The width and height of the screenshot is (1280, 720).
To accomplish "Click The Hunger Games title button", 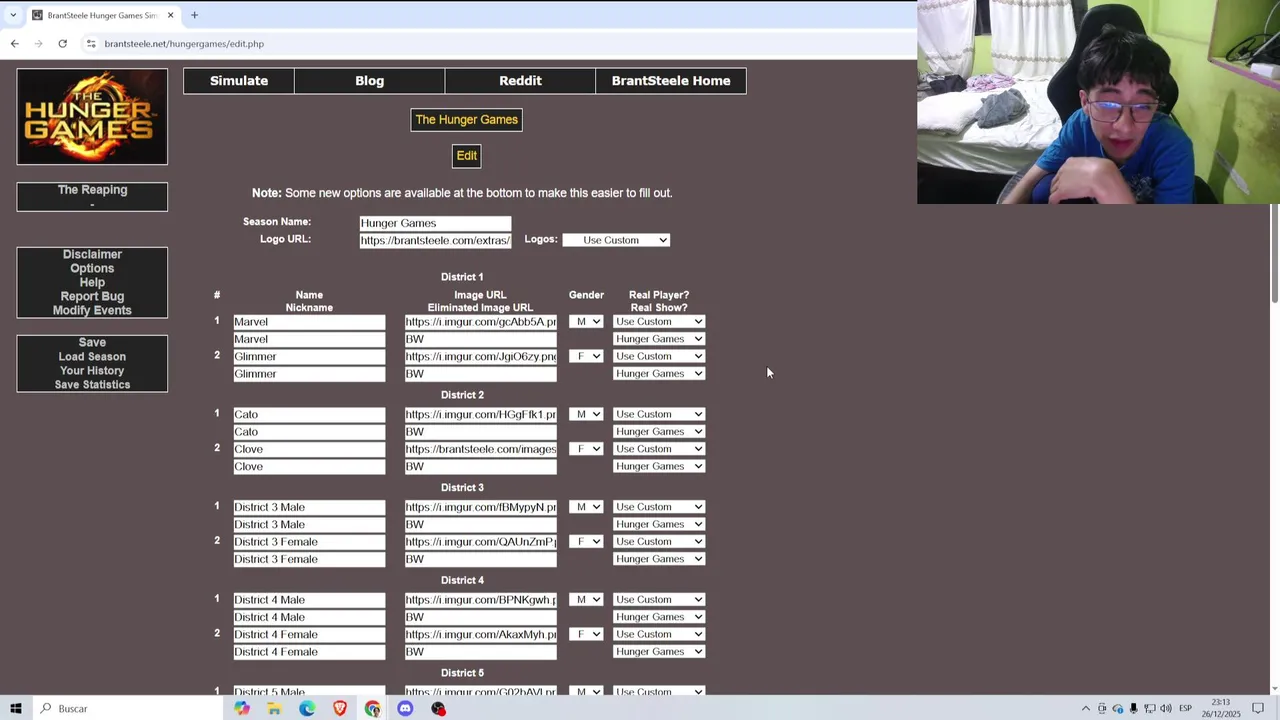I will point(466,120).
